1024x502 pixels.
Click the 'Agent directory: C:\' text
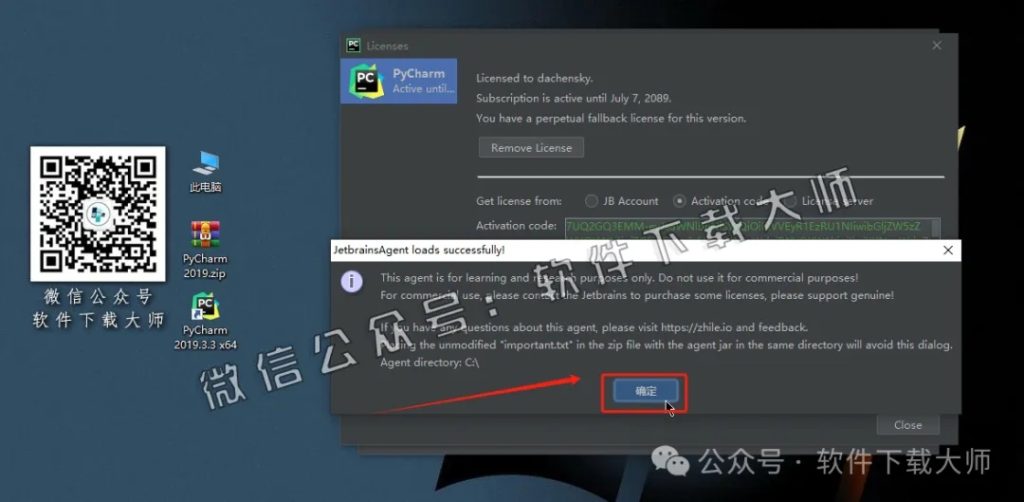430,362
